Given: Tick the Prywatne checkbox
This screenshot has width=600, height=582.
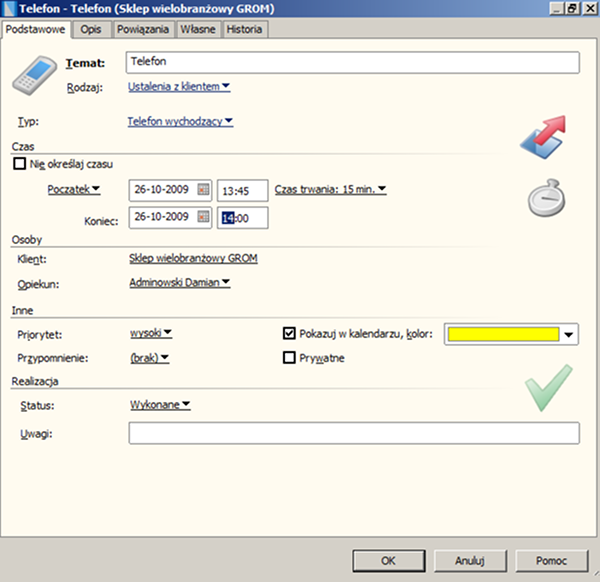Looking at the screenshot, I should tap(290, 357).
